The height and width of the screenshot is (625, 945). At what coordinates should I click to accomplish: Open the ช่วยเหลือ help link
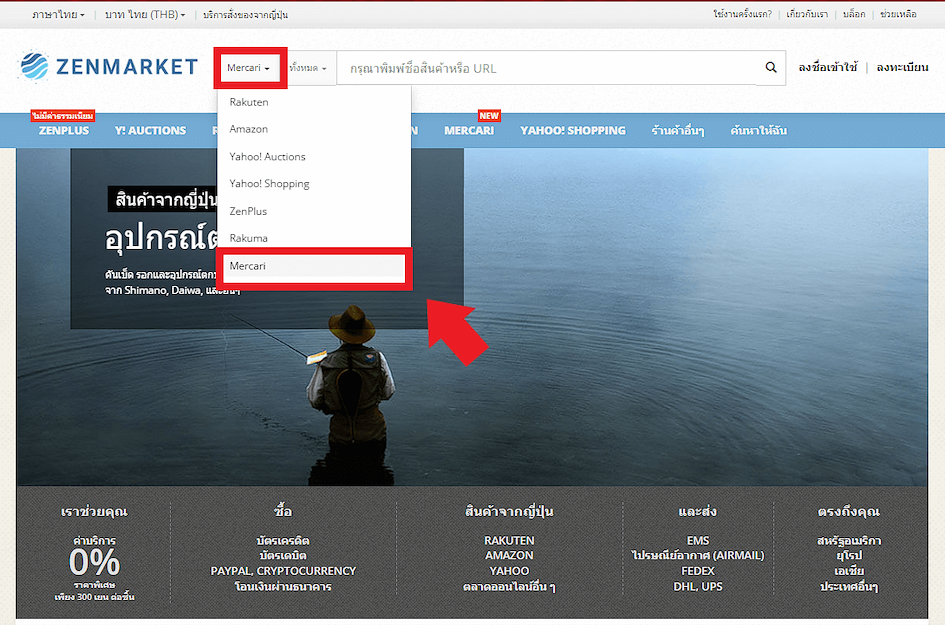coord(898,14)
